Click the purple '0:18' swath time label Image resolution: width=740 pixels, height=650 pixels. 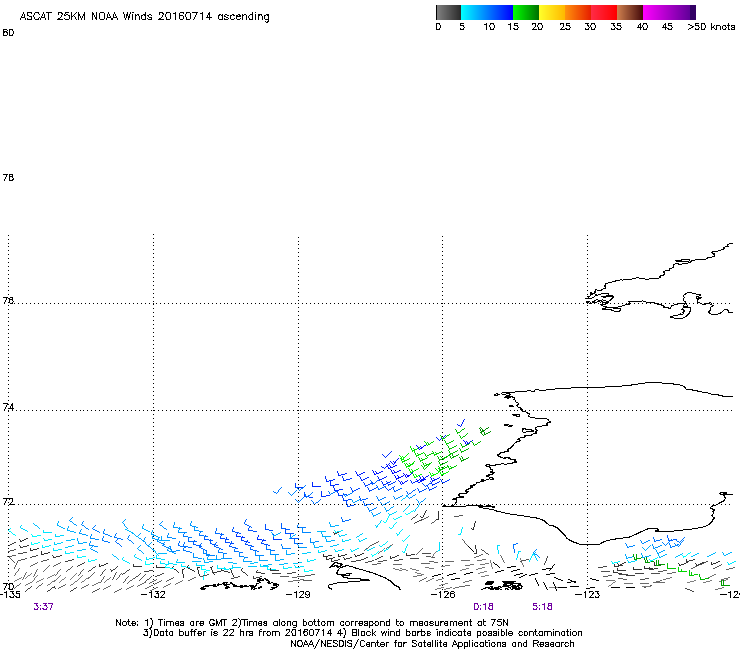pos(483,607)
